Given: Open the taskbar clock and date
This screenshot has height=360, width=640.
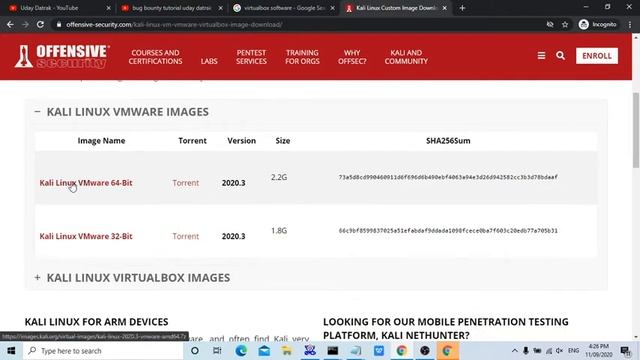Looking at the screenshot, I should (x=599, y=351).
